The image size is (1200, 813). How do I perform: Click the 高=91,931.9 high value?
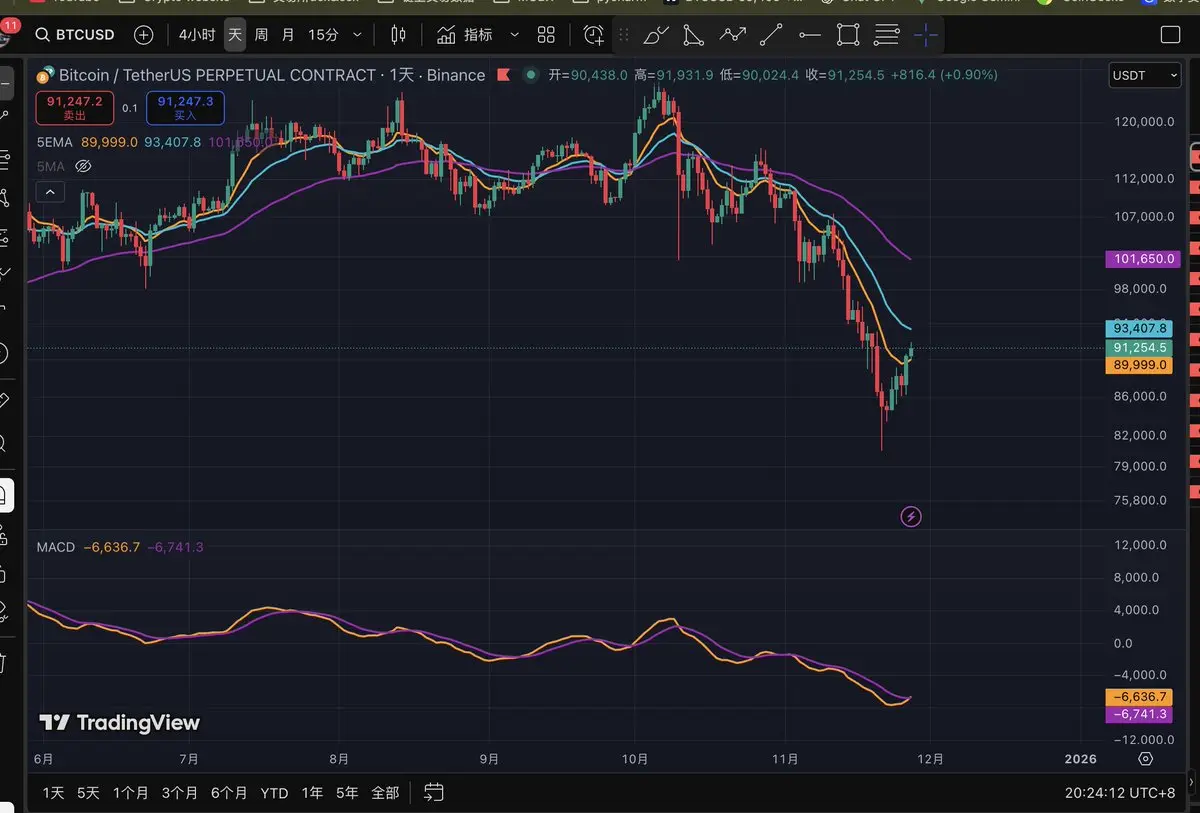[674, 75]
